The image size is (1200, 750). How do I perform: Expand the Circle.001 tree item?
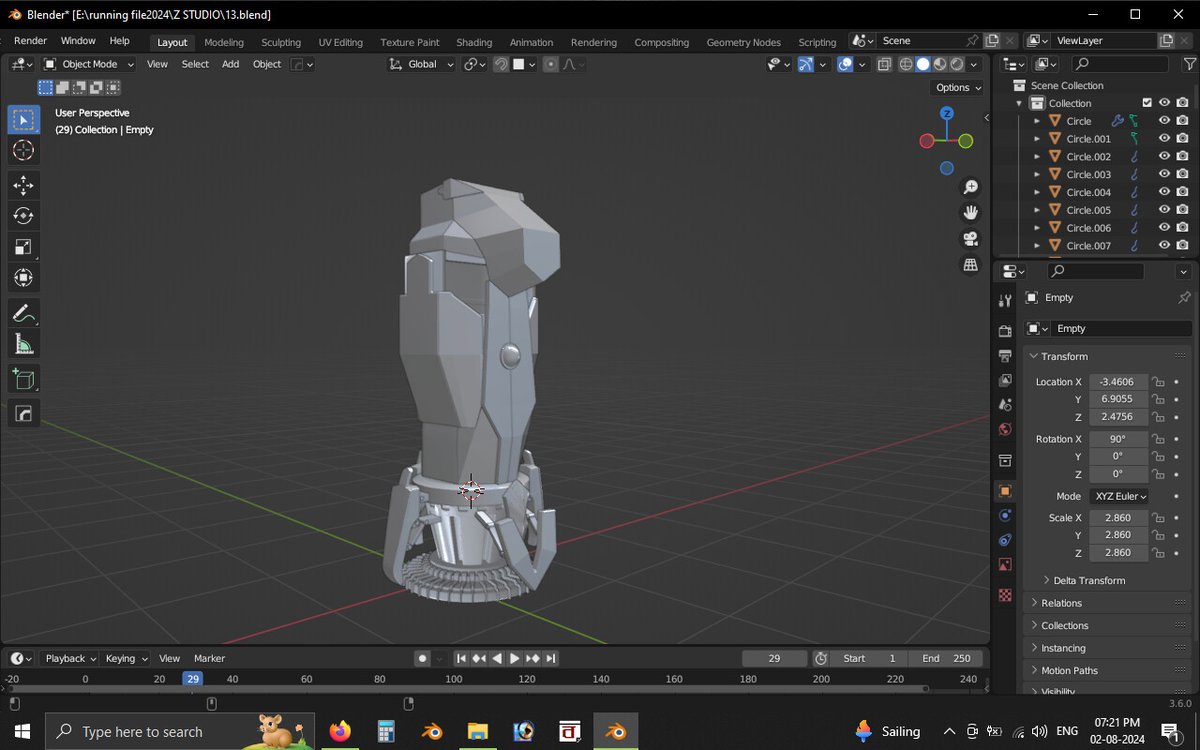point(1037,139)
